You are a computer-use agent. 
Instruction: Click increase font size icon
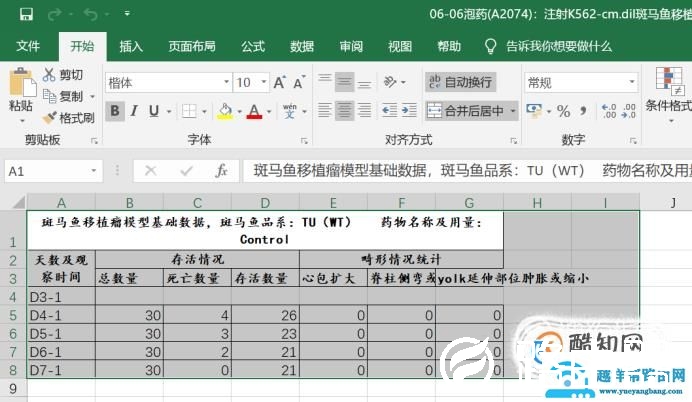280,83
